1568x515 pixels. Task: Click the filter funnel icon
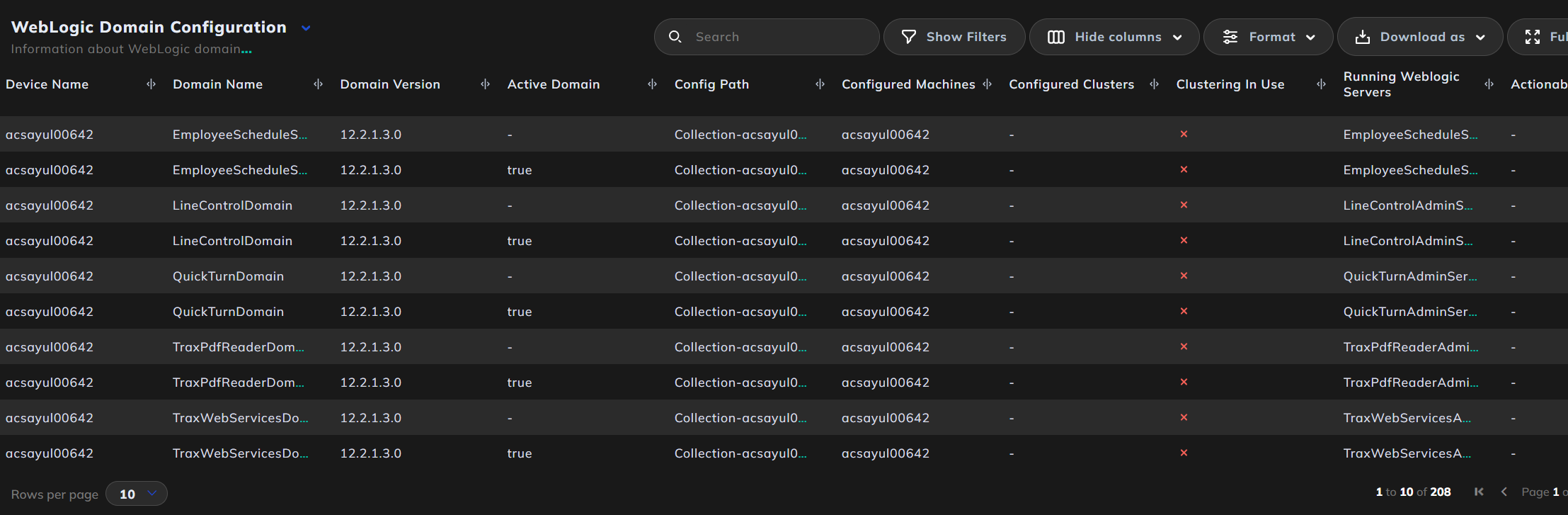909,37
